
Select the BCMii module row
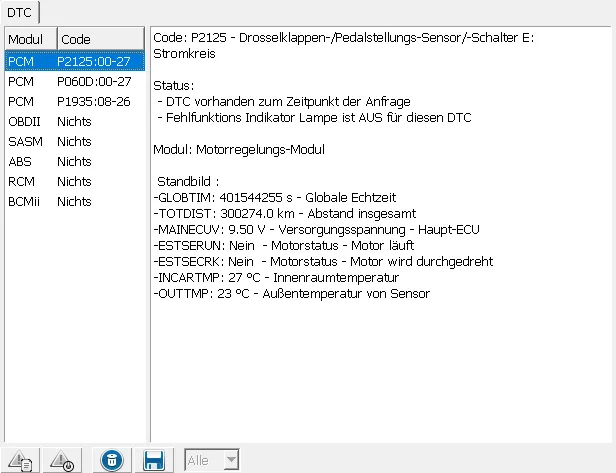click(24, 201)
